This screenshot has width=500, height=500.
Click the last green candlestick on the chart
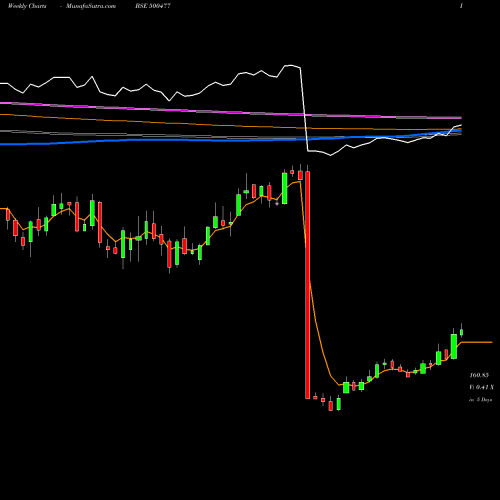click(462, 332)
